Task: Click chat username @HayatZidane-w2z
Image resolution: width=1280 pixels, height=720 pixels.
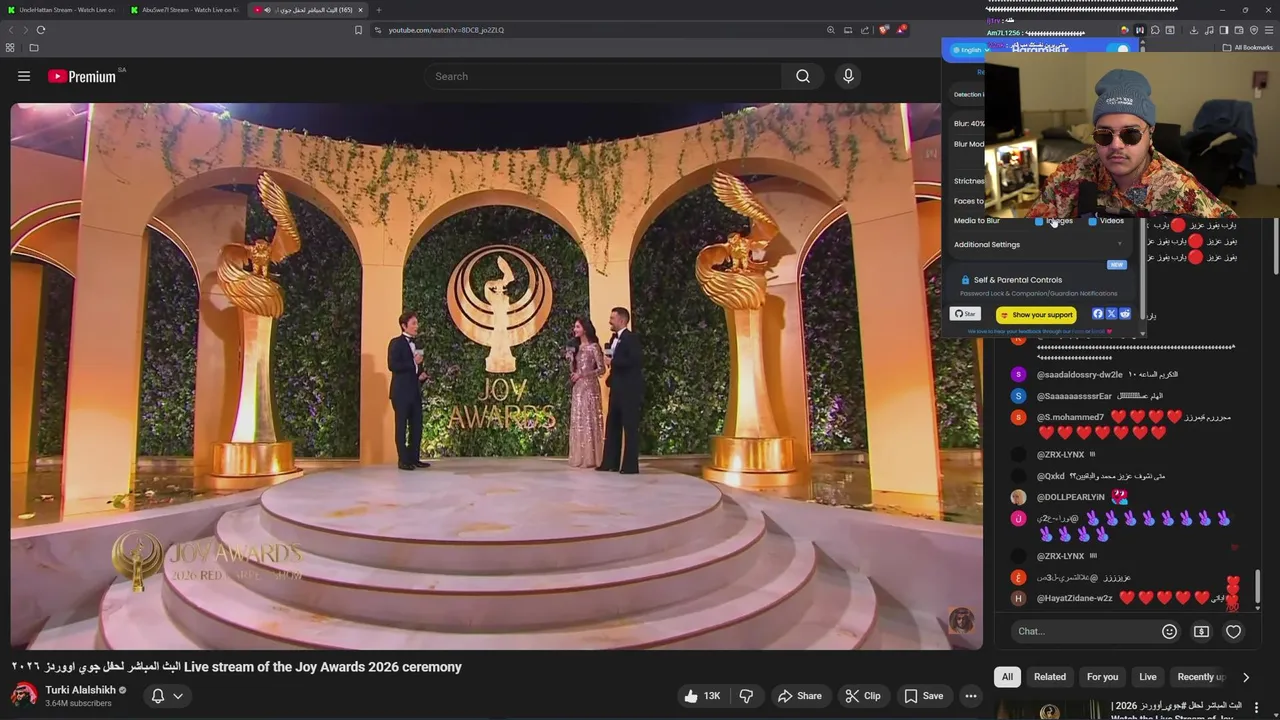Action: [x=1075, y=598]
